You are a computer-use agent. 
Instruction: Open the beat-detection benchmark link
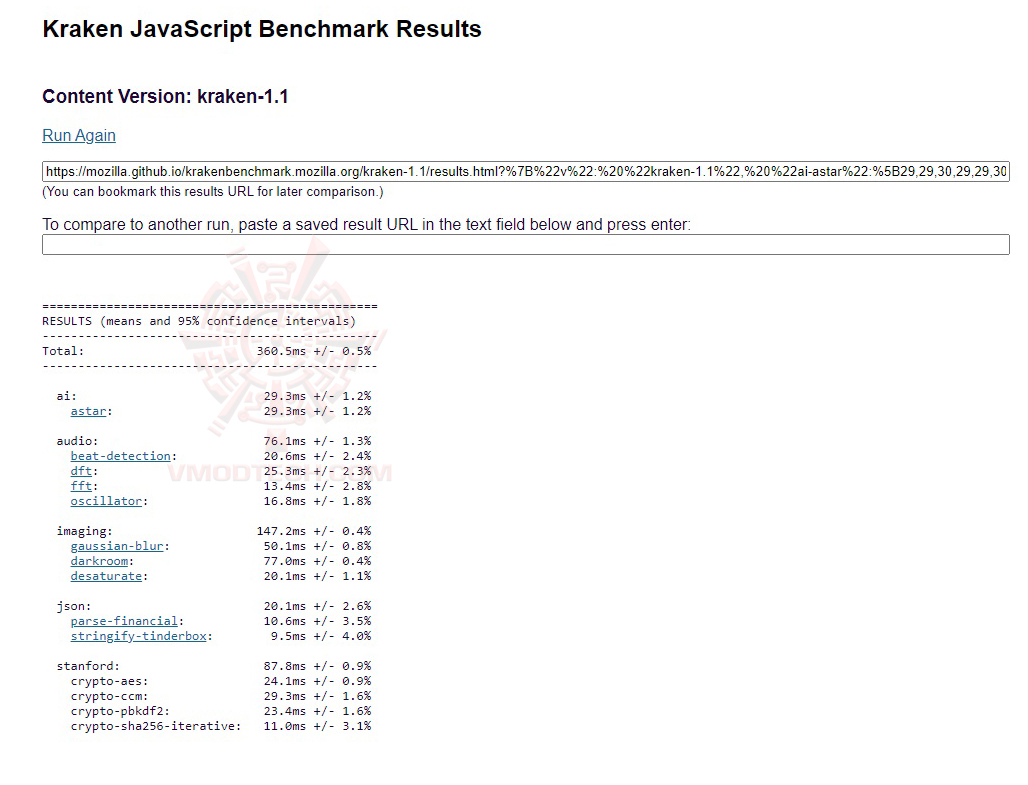(x=121, y=456)
